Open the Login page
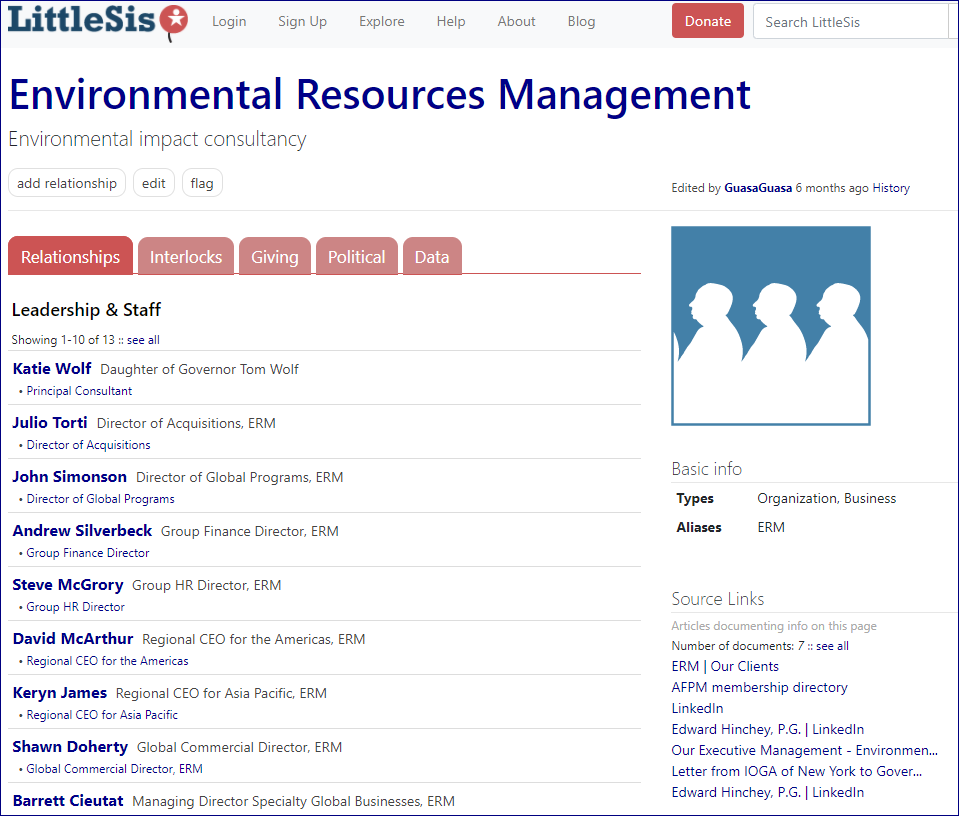The width and height of the screenshot is (959, 816). point(229,21)
